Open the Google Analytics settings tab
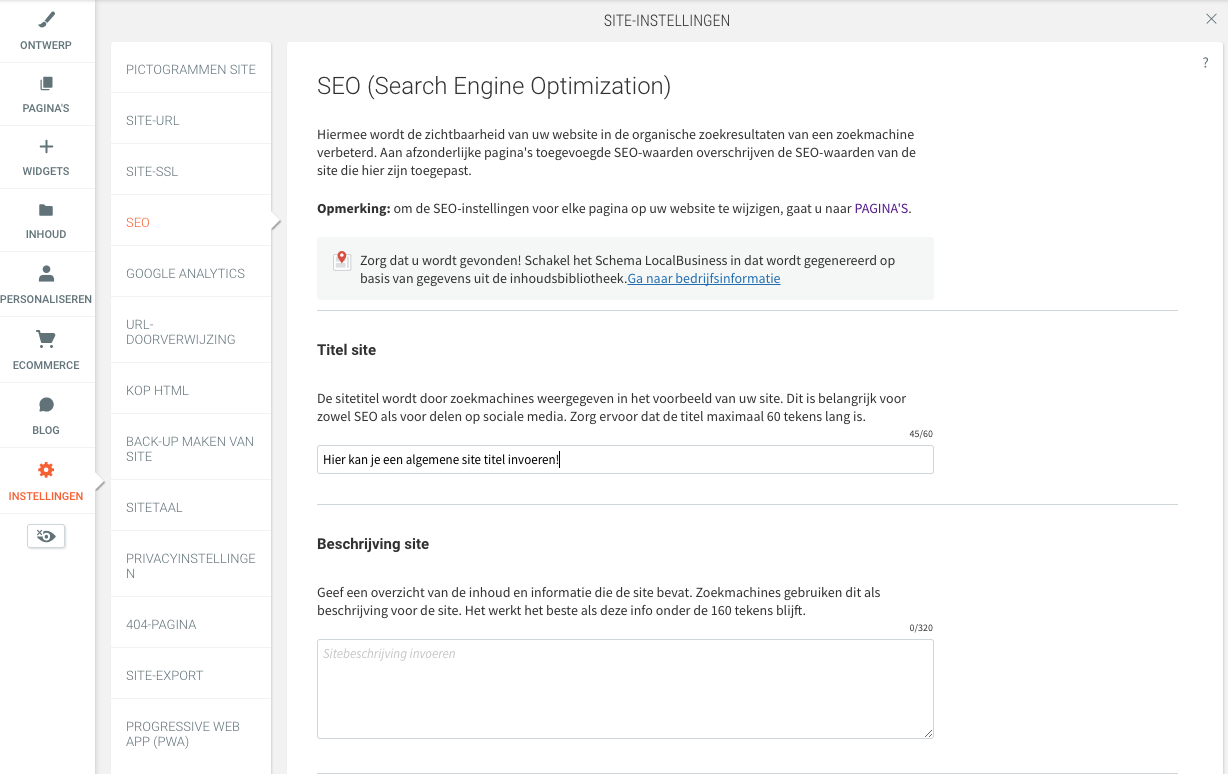 [x=185, y=273]
